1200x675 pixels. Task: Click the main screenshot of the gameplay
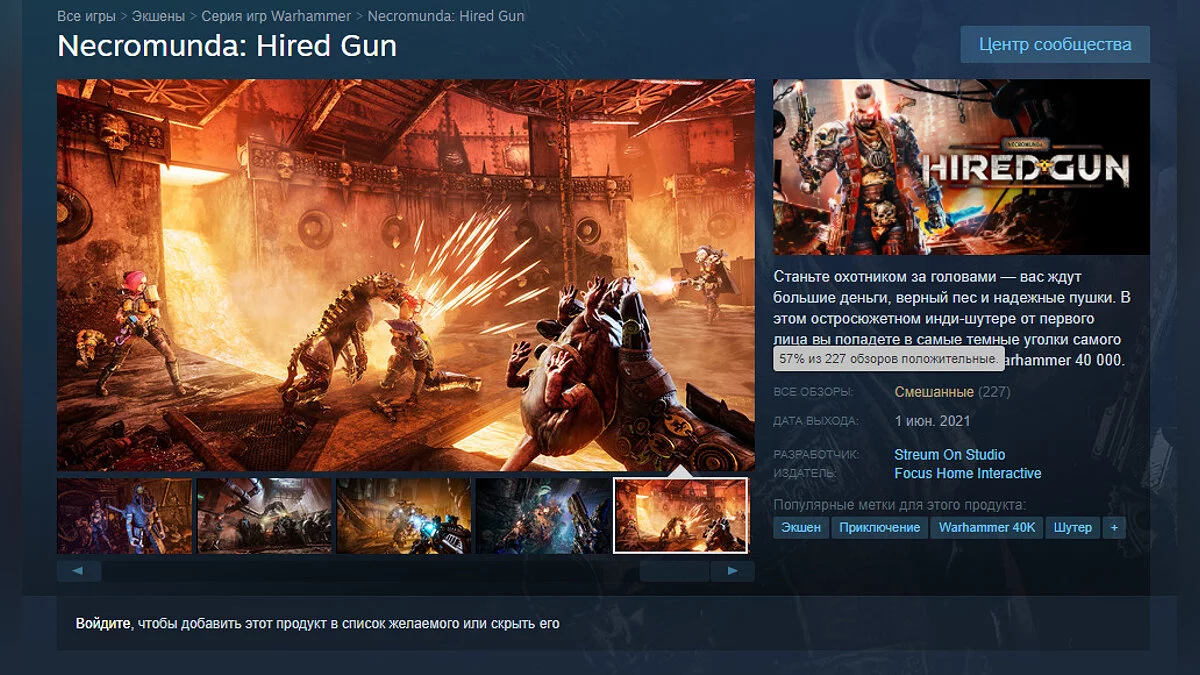click(x=406, y=275)
